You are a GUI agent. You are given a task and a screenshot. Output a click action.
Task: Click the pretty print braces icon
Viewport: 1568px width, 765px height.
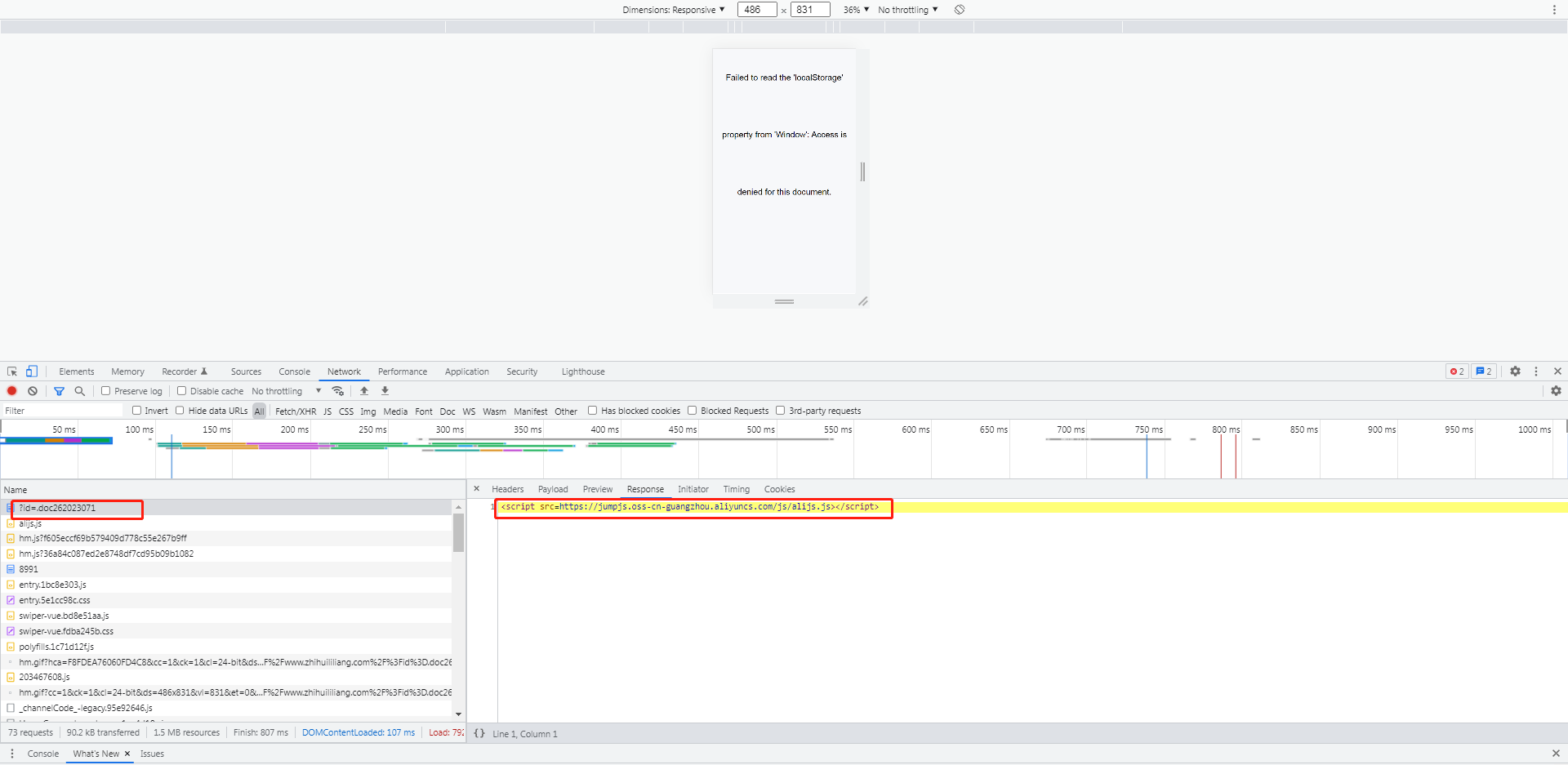point(479,734)
